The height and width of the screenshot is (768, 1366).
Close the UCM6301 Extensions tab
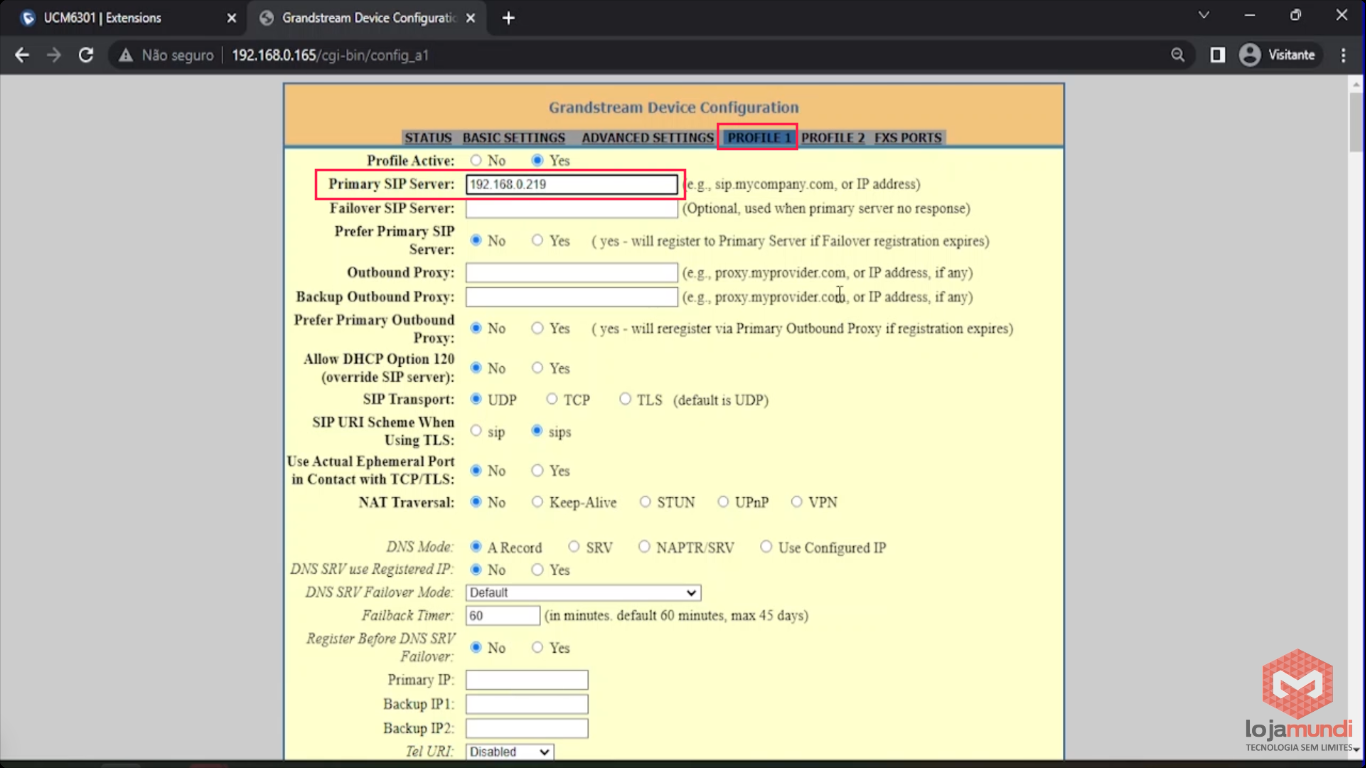[x=232, y=18]
